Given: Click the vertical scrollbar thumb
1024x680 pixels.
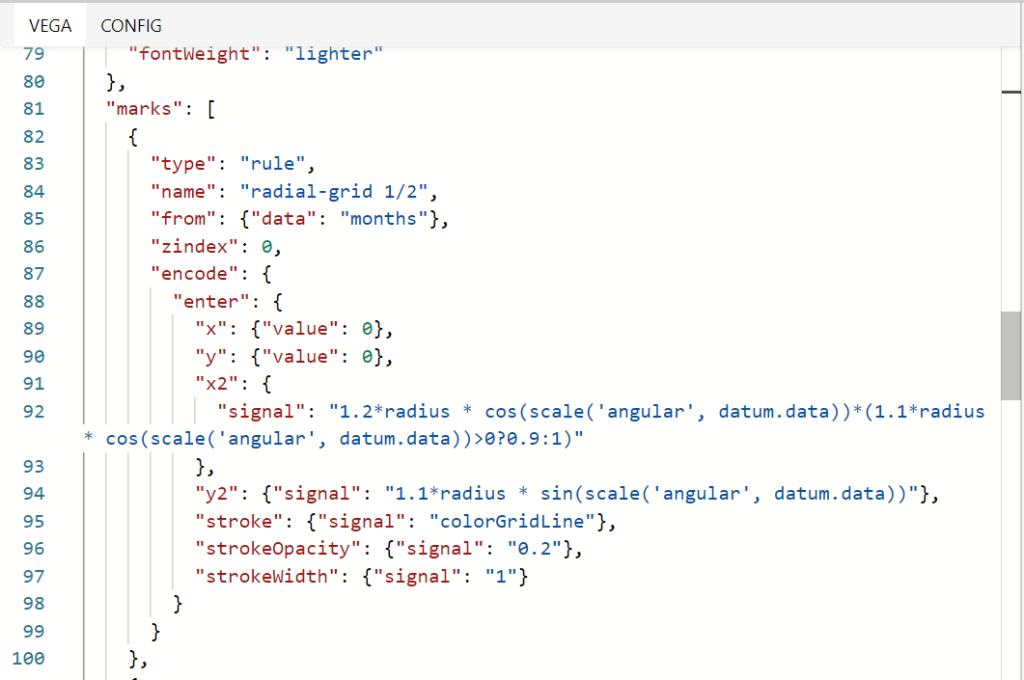Looking at the screenshot, I should click(x=1011, y=355).
